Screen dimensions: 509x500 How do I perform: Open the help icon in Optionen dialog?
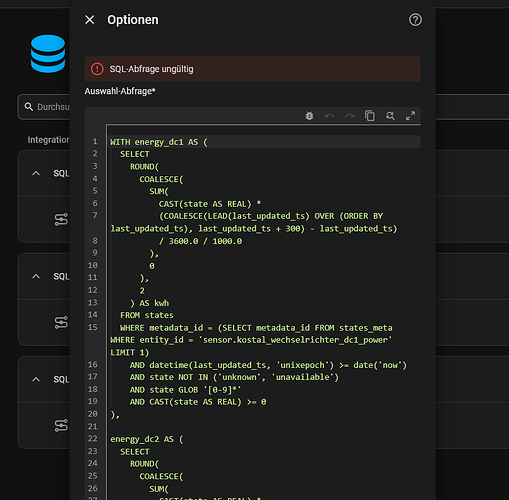(415, 20)
